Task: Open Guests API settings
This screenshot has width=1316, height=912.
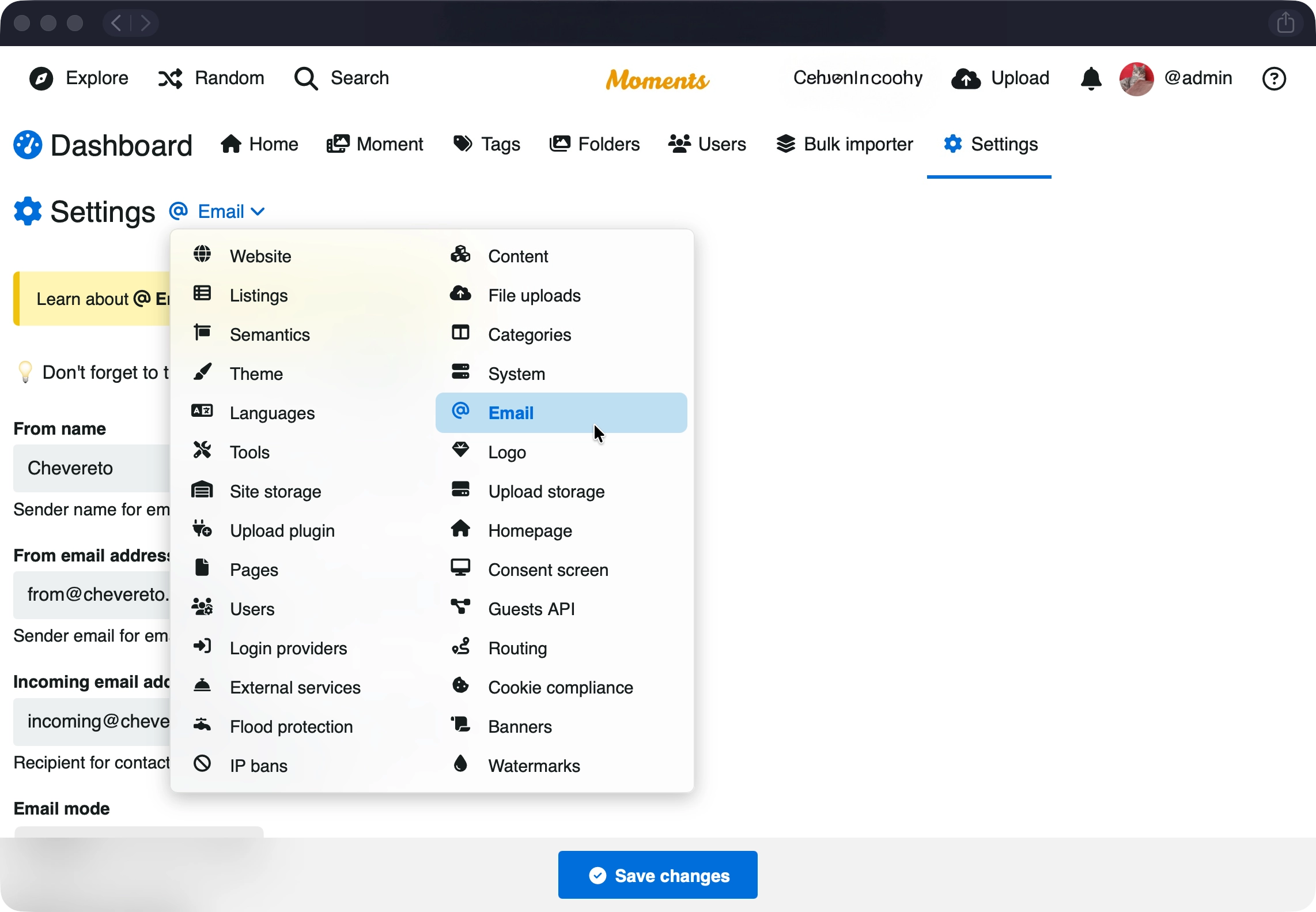Action: (x=531, y=609)
